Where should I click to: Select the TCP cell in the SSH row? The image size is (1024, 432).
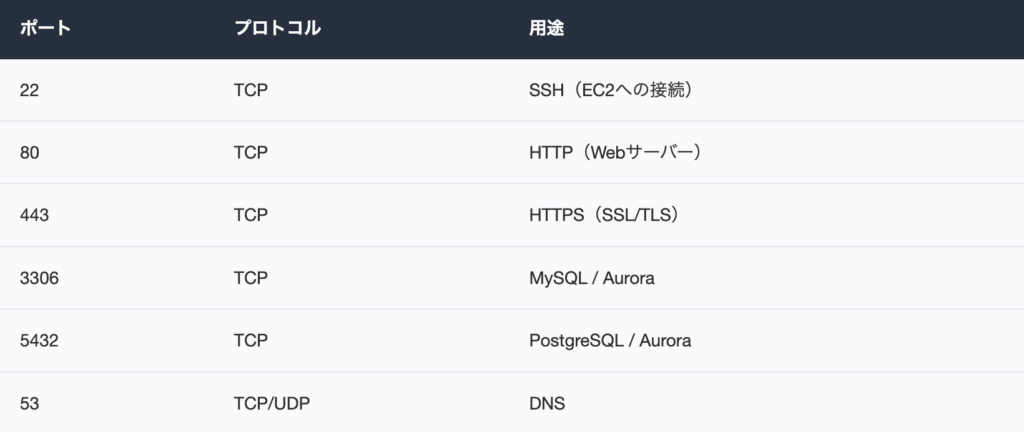[250, 90]
